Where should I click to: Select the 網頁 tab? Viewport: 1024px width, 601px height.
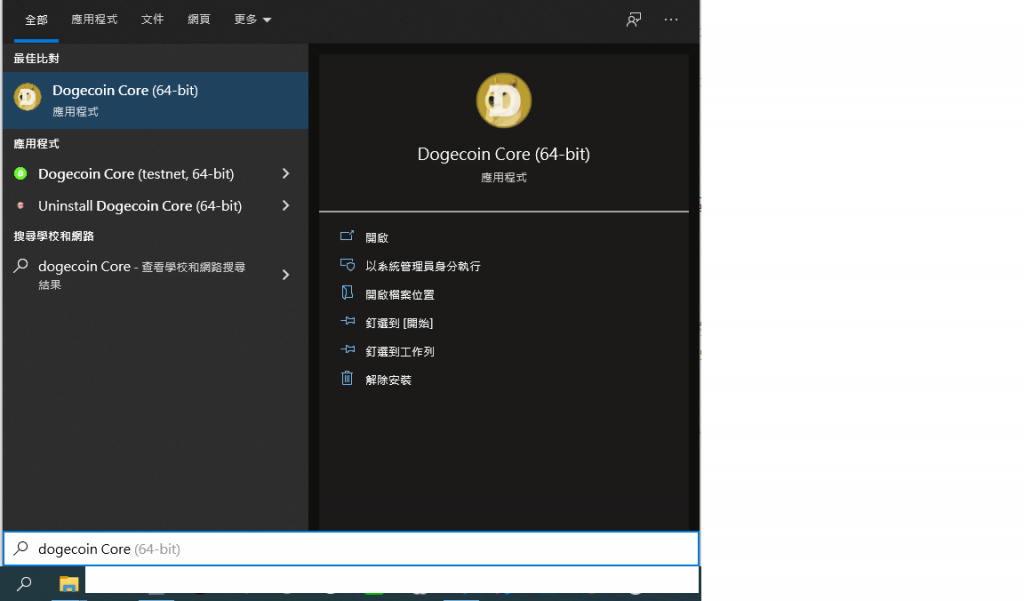coord(199,20)
